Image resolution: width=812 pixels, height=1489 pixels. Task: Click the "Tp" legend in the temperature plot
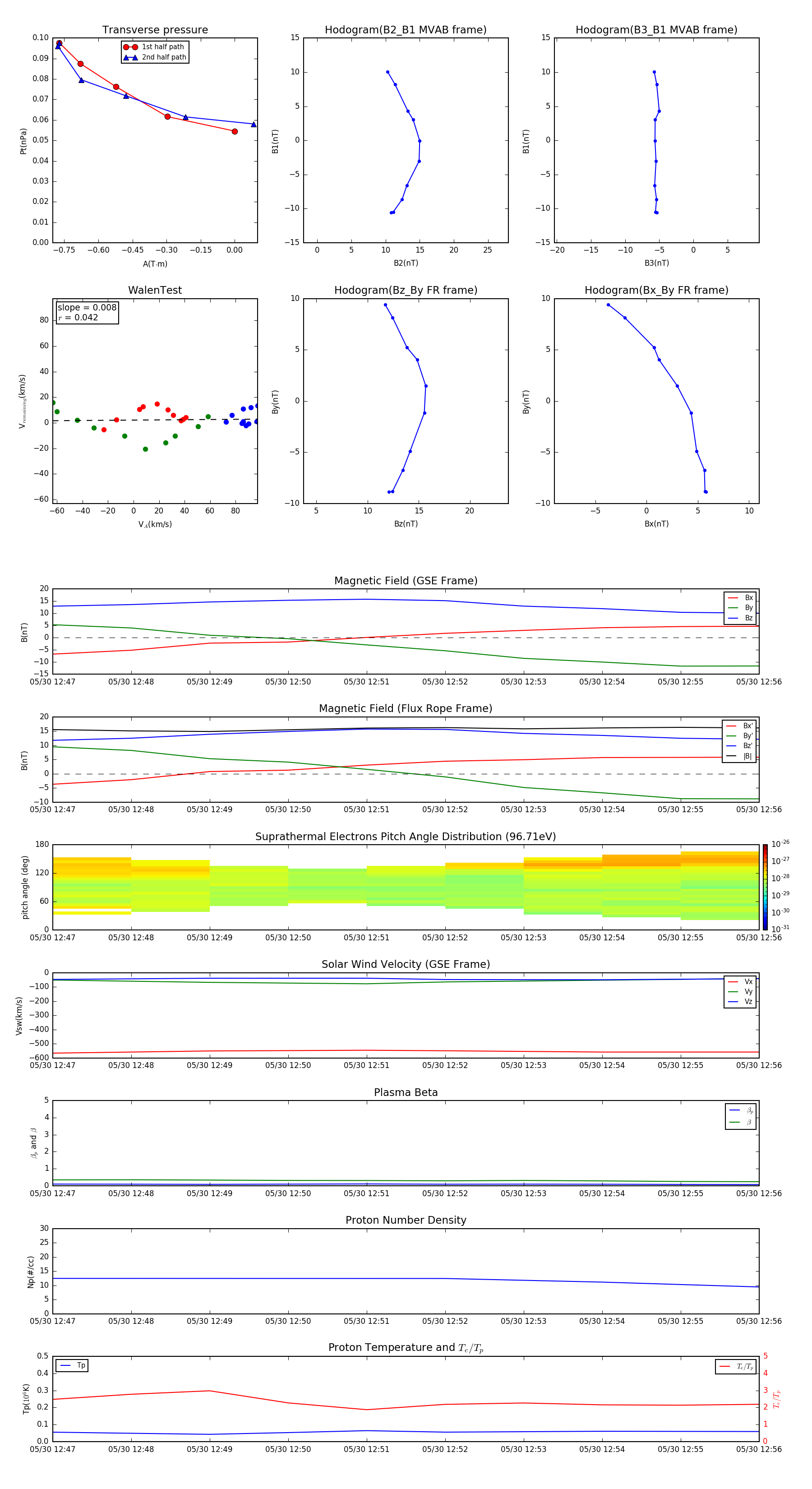73,1365
